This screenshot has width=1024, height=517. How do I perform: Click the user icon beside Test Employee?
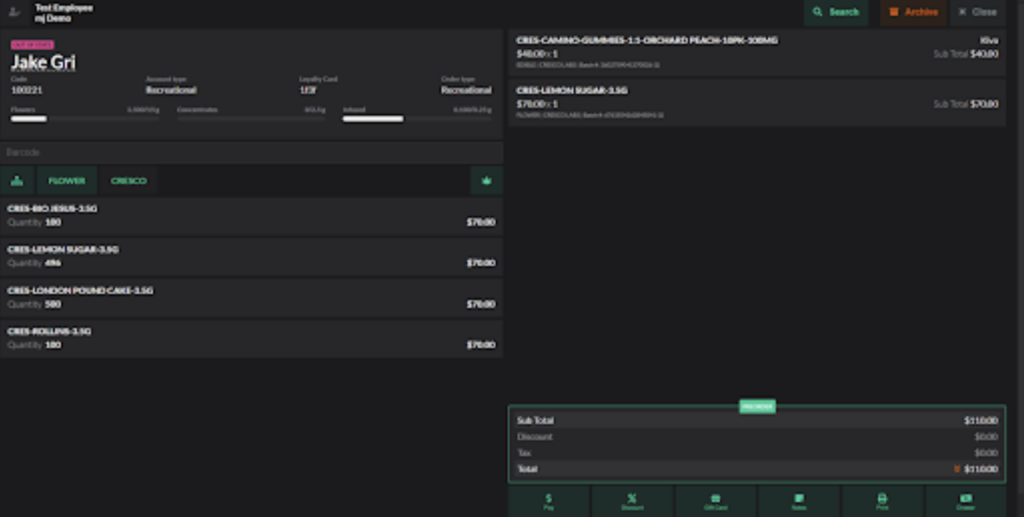[15, 12]
